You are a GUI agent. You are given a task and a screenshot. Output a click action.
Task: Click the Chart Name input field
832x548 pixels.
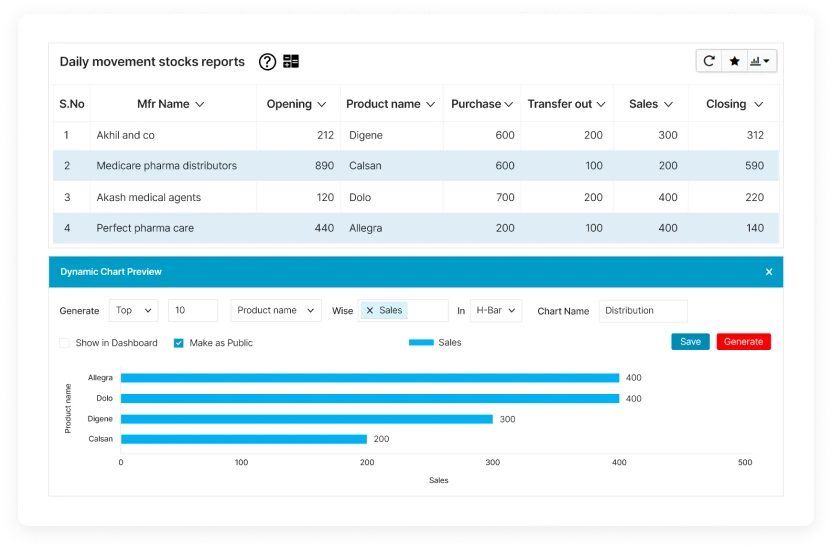643,311
